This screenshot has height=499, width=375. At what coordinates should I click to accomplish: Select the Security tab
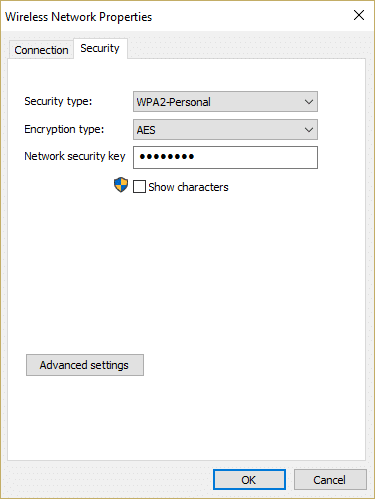point(100,48)
